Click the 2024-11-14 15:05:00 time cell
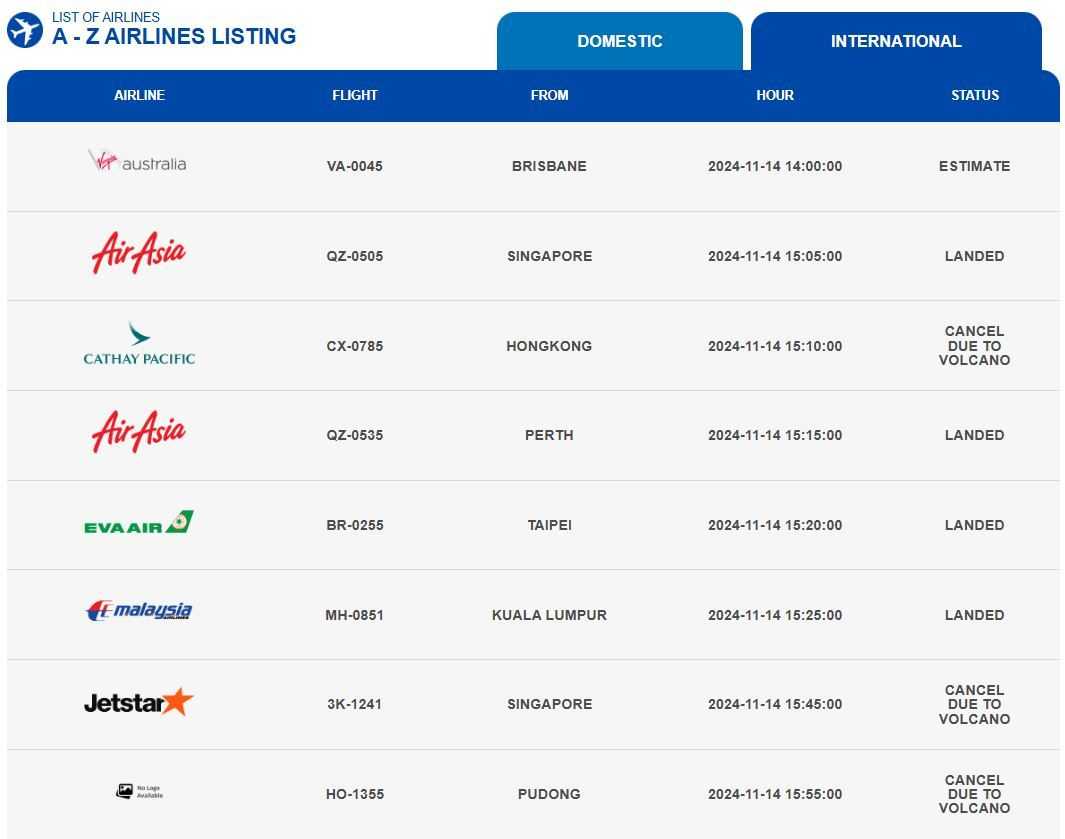 pos(775,256)
